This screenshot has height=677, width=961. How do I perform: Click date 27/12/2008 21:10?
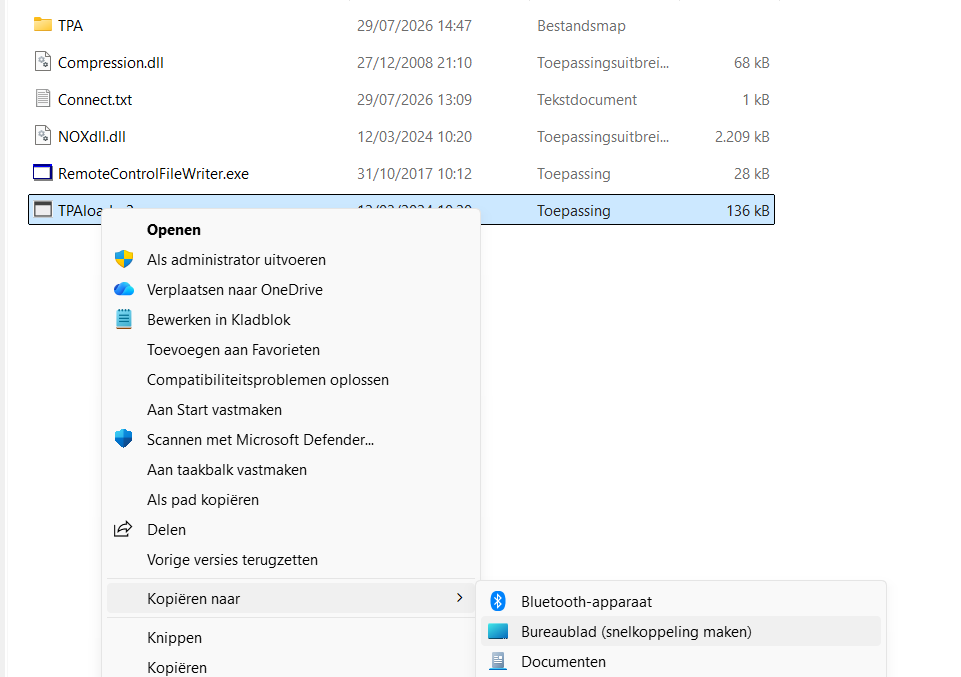414,62
